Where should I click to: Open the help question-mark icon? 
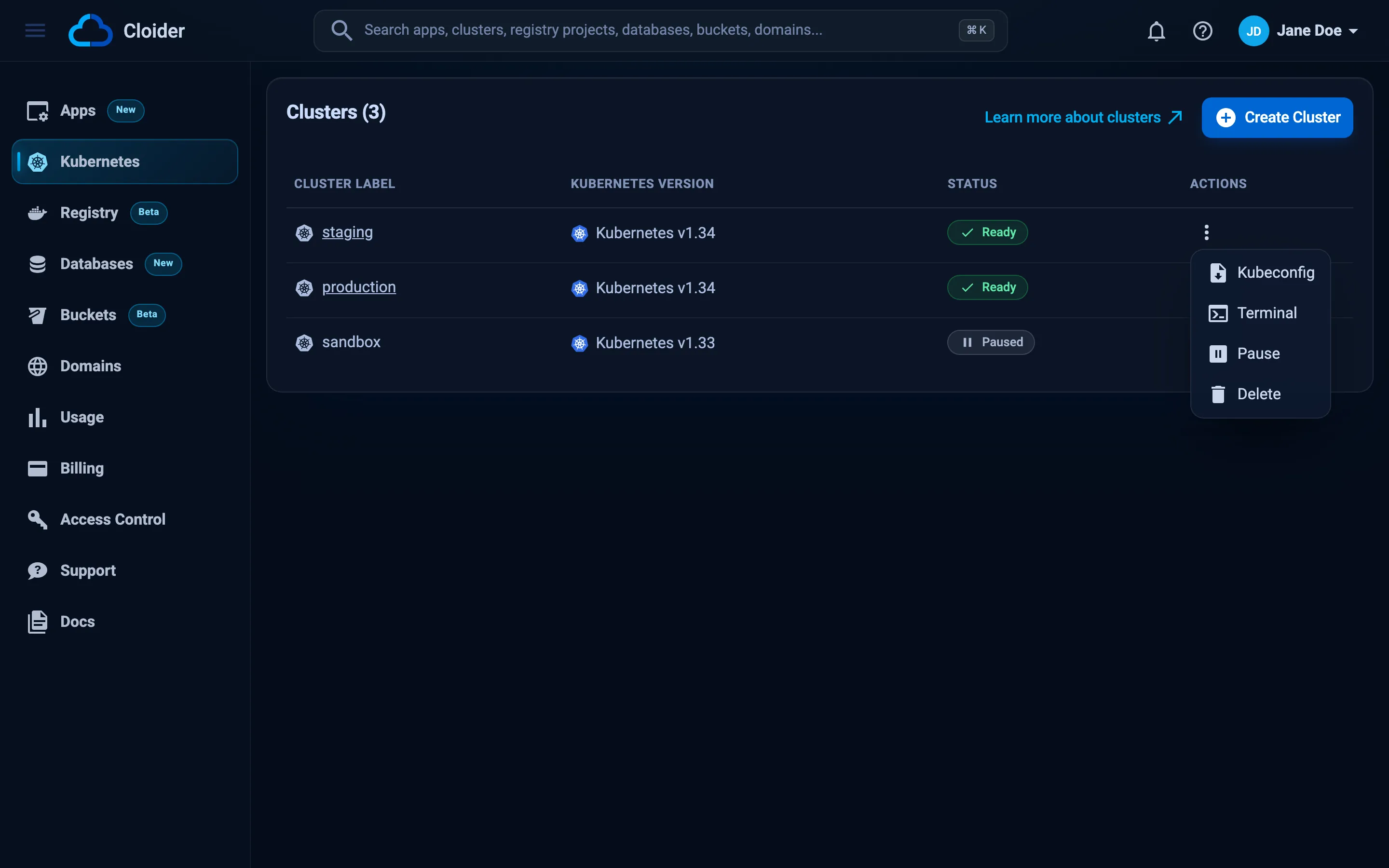coord(1202,31)
